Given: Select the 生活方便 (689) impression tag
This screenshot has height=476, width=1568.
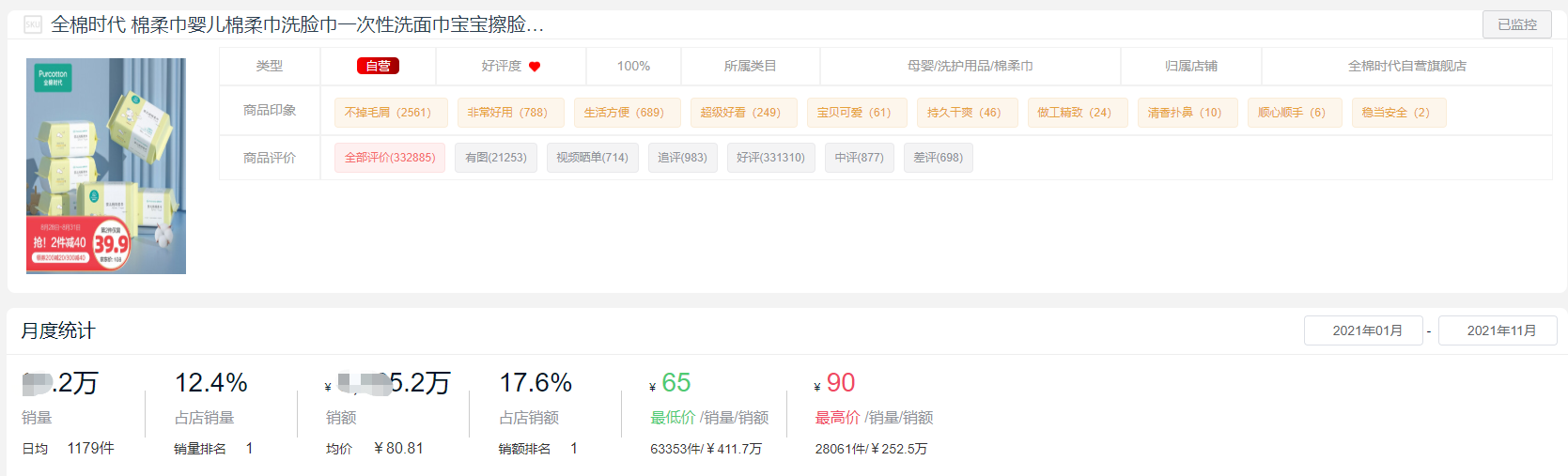Looking at the screenshot, I should [628, 113].
